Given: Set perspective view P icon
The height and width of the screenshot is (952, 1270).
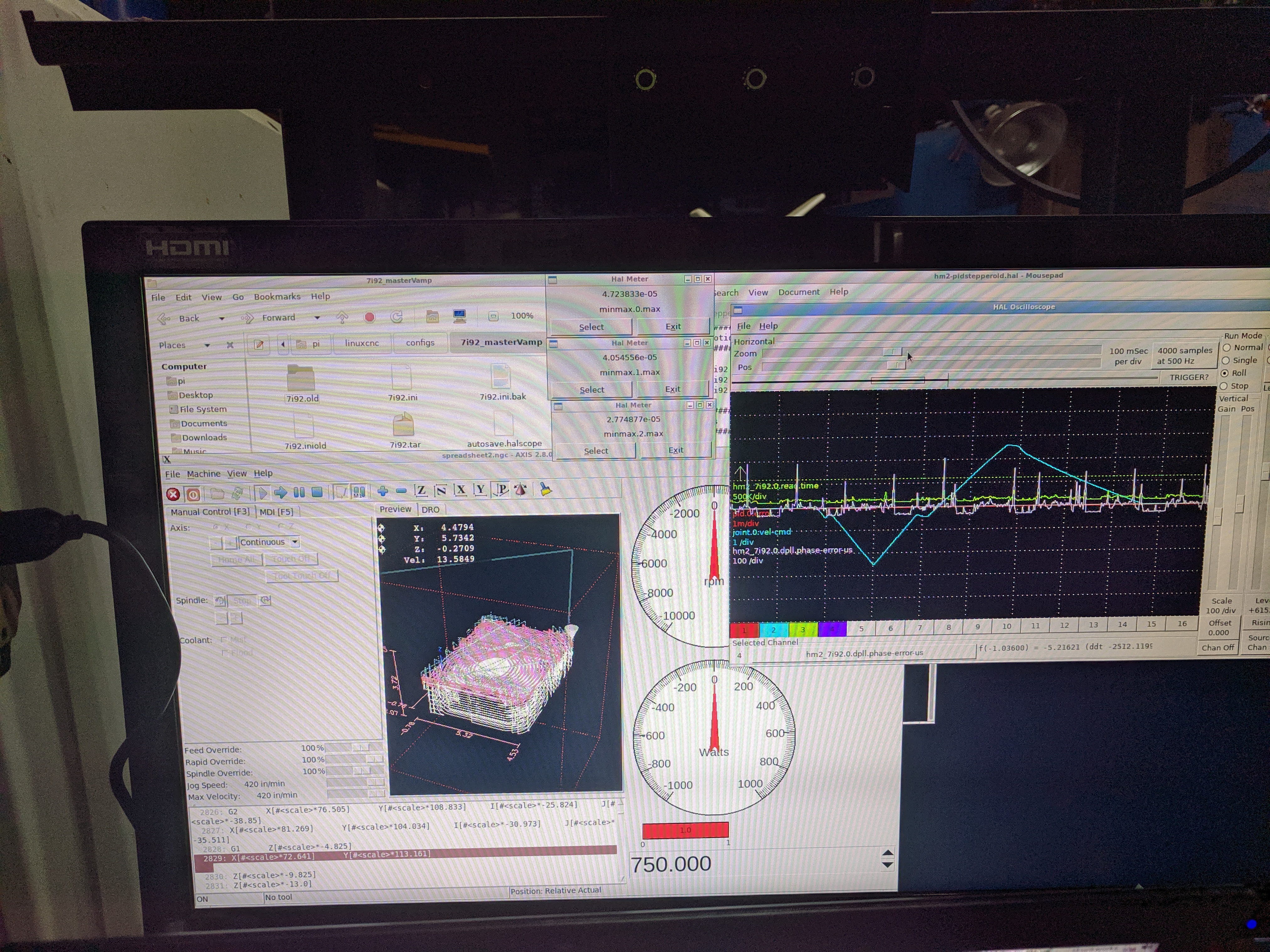Looking at the screenshot, I should [501, 489].
